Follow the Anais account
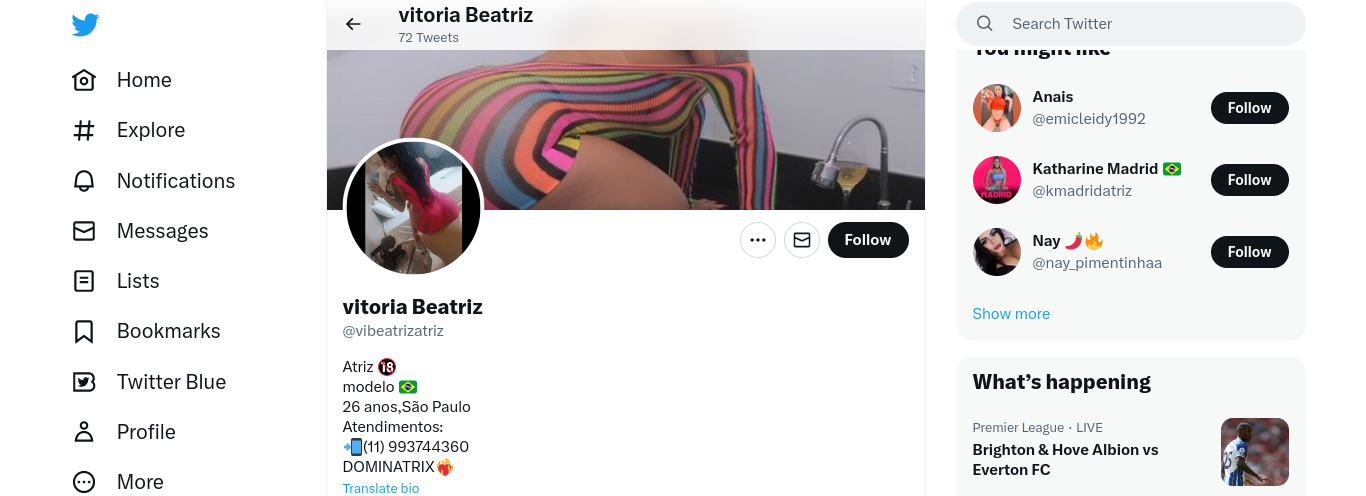The width and height of the screenshot is (1366, 496). coord(1249,108)
